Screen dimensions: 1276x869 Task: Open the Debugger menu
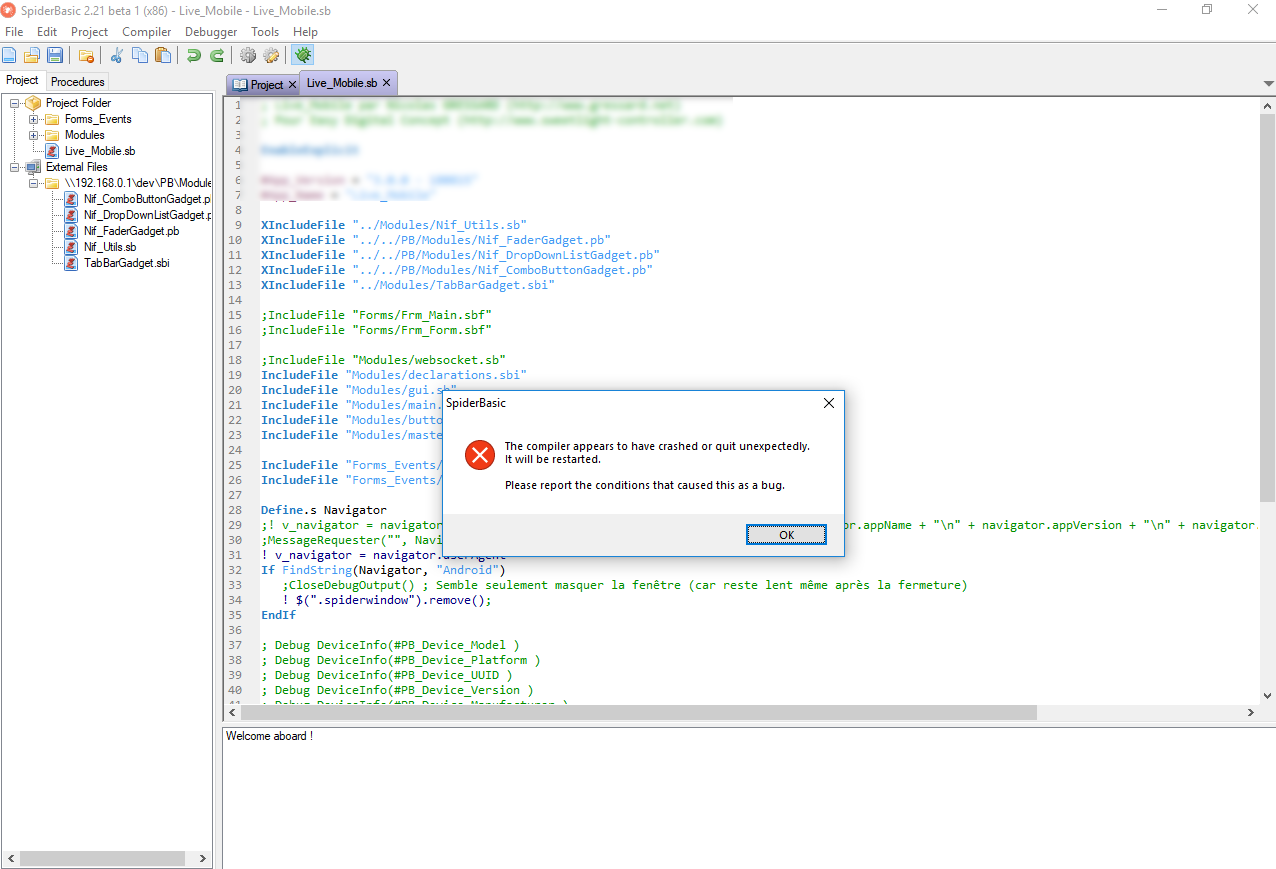211,32
